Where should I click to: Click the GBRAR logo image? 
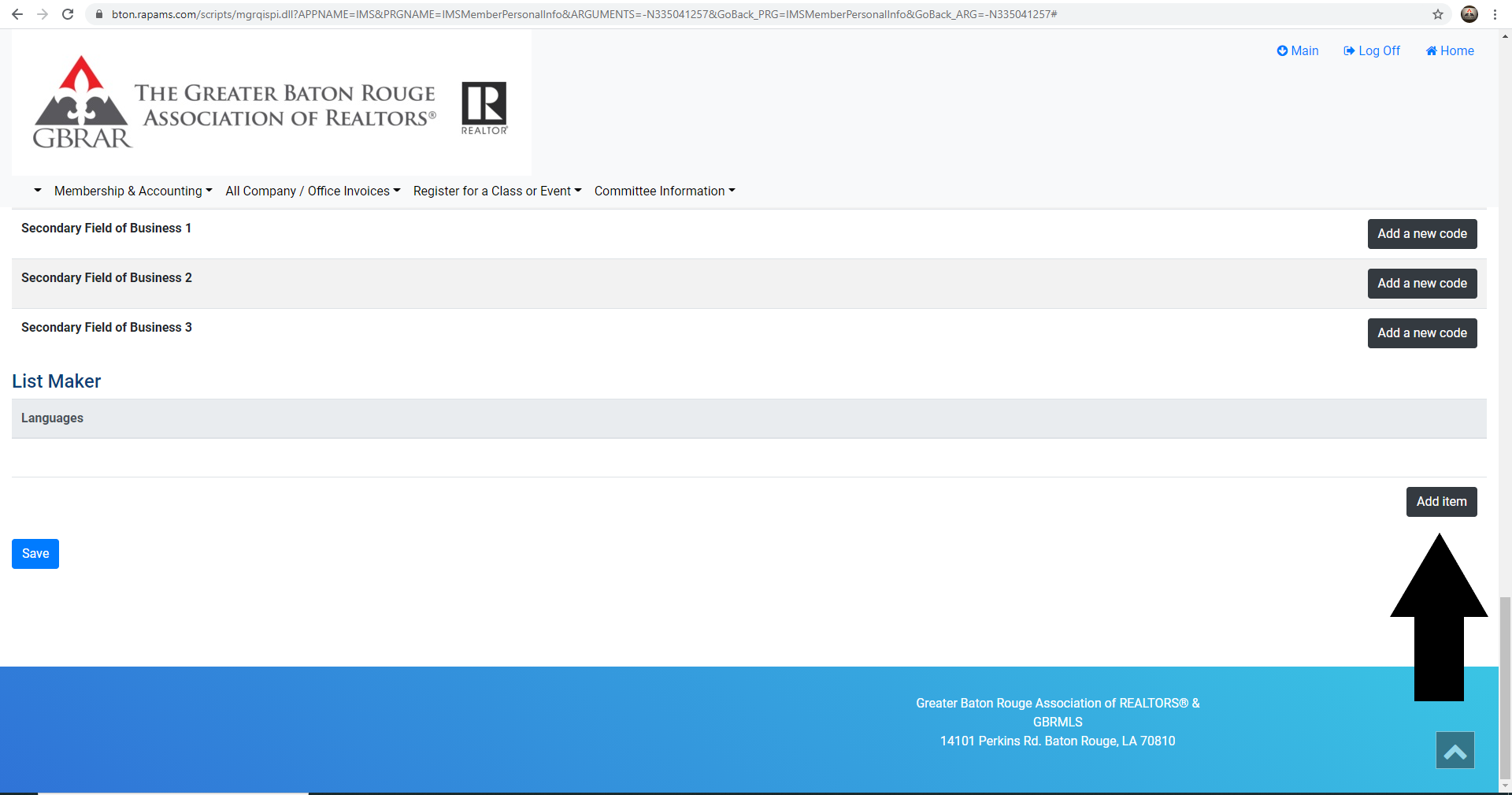[x=272, y=102]
